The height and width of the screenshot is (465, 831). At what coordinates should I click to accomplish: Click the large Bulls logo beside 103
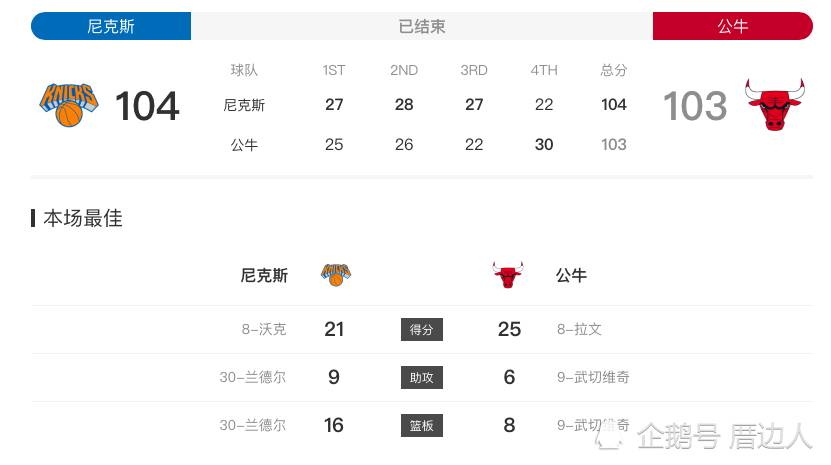(774, 104)
